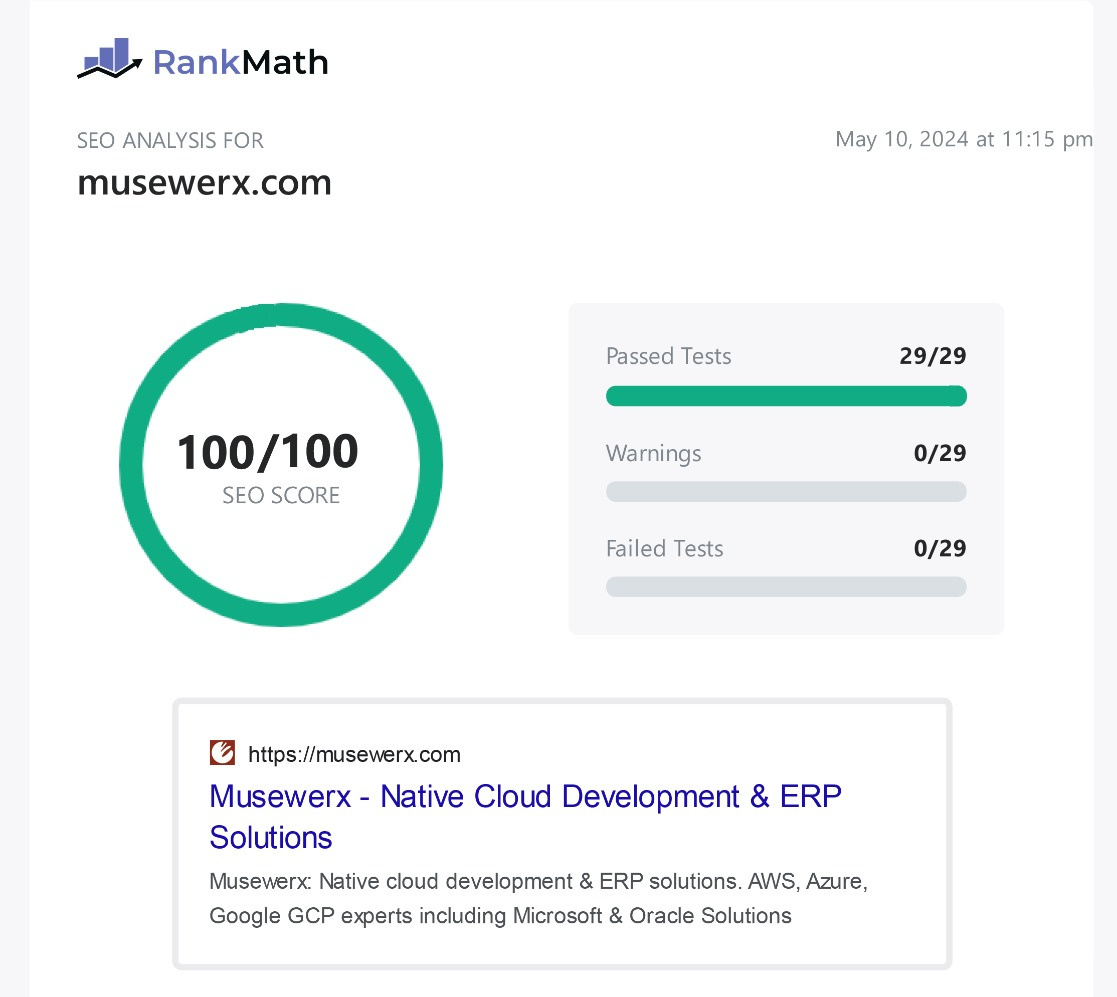Click the Musewerx favicon in the search preview
The height and width of the screenshot is (997, 1117).
(222, 753)
